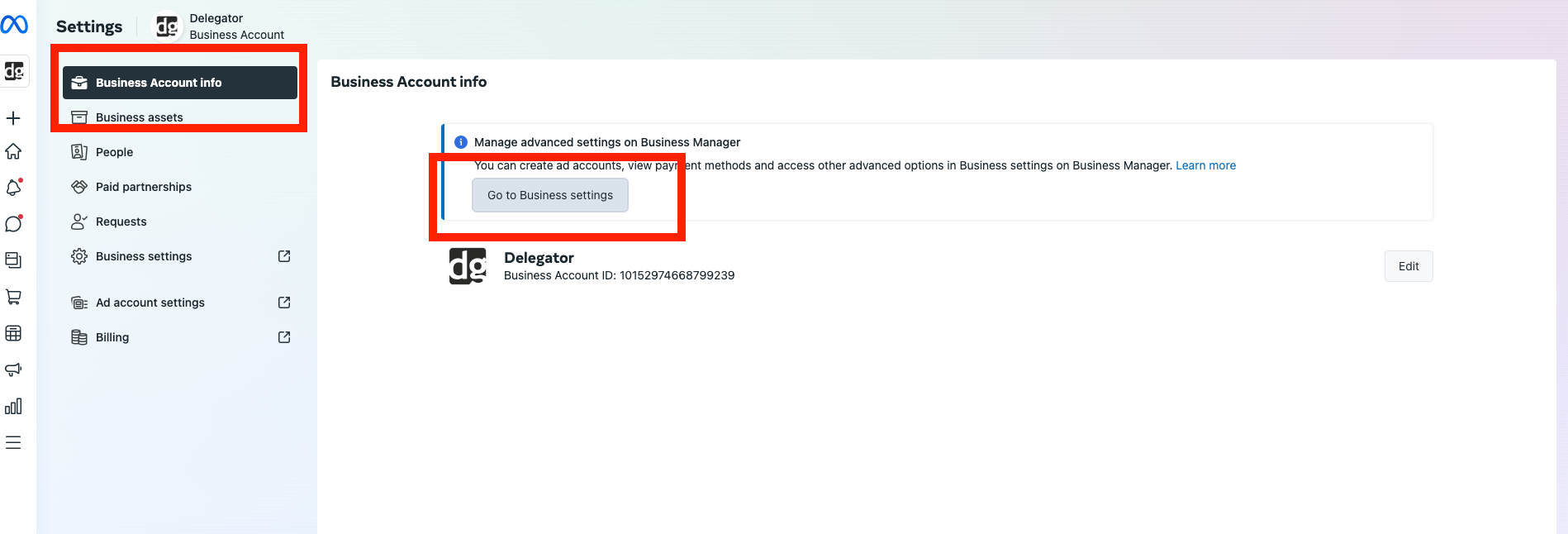Screen dimensions: 1568x534
Task: Open Requests in the settings sidebar
Action: [180, 222]
